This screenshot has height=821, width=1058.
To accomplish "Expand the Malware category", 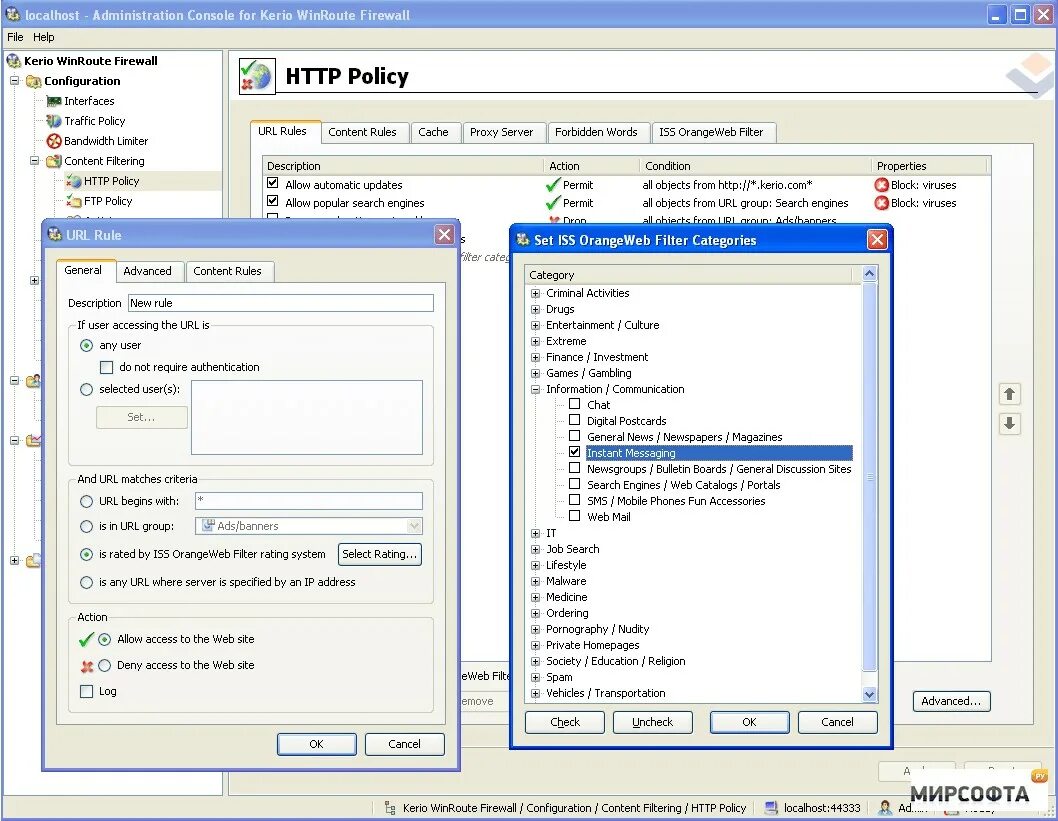I will tap(535, 582).
